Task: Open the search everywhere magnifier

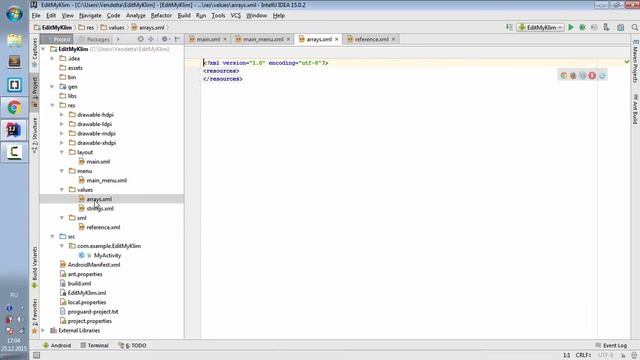Action: point(635,27)
